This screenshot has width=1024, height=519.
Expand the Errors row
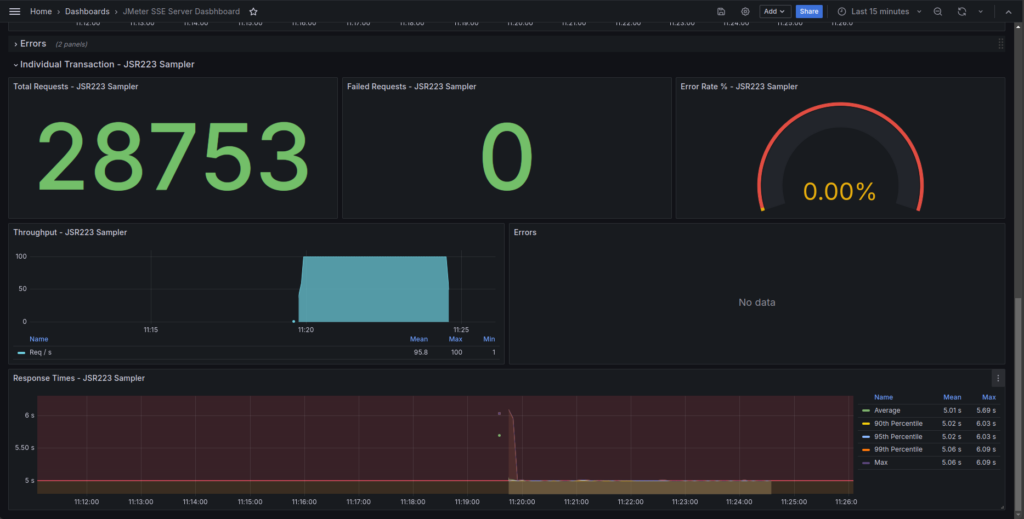tap(29, 44)
